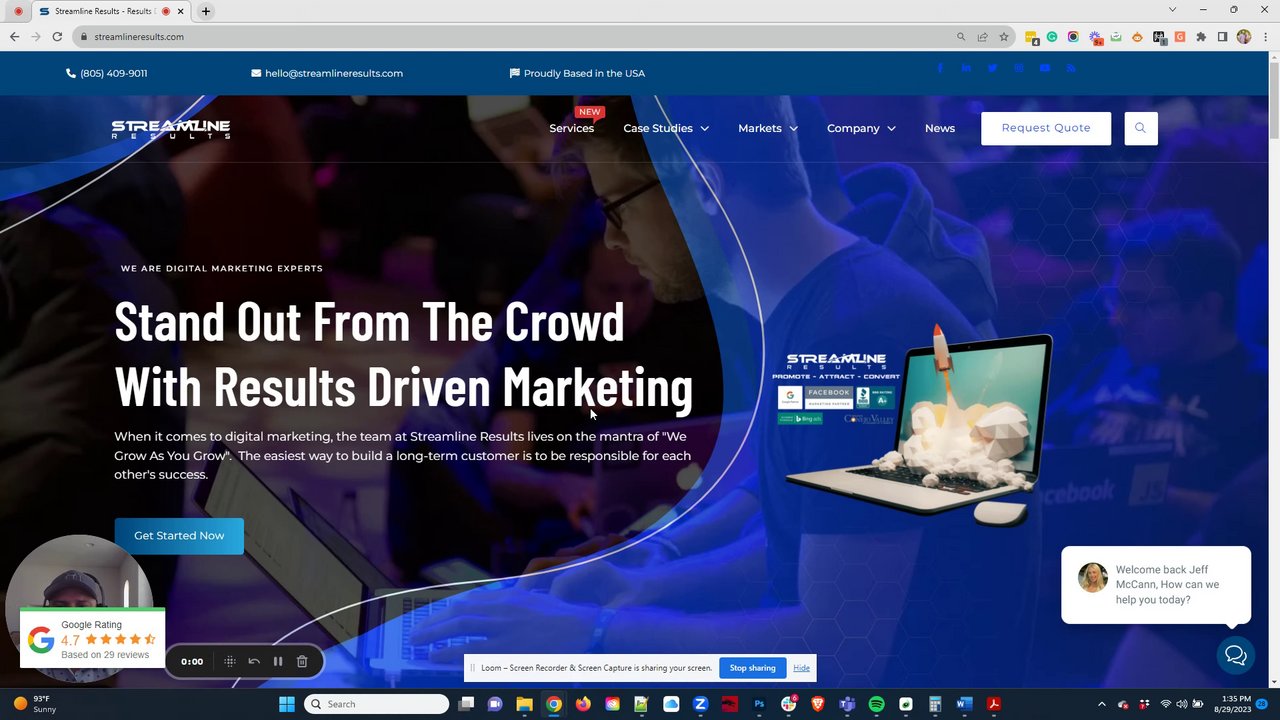This screenshot has height=720, width=1280.
Task: Call the (805) 409-9011 phone link
Action: point(107,73)
